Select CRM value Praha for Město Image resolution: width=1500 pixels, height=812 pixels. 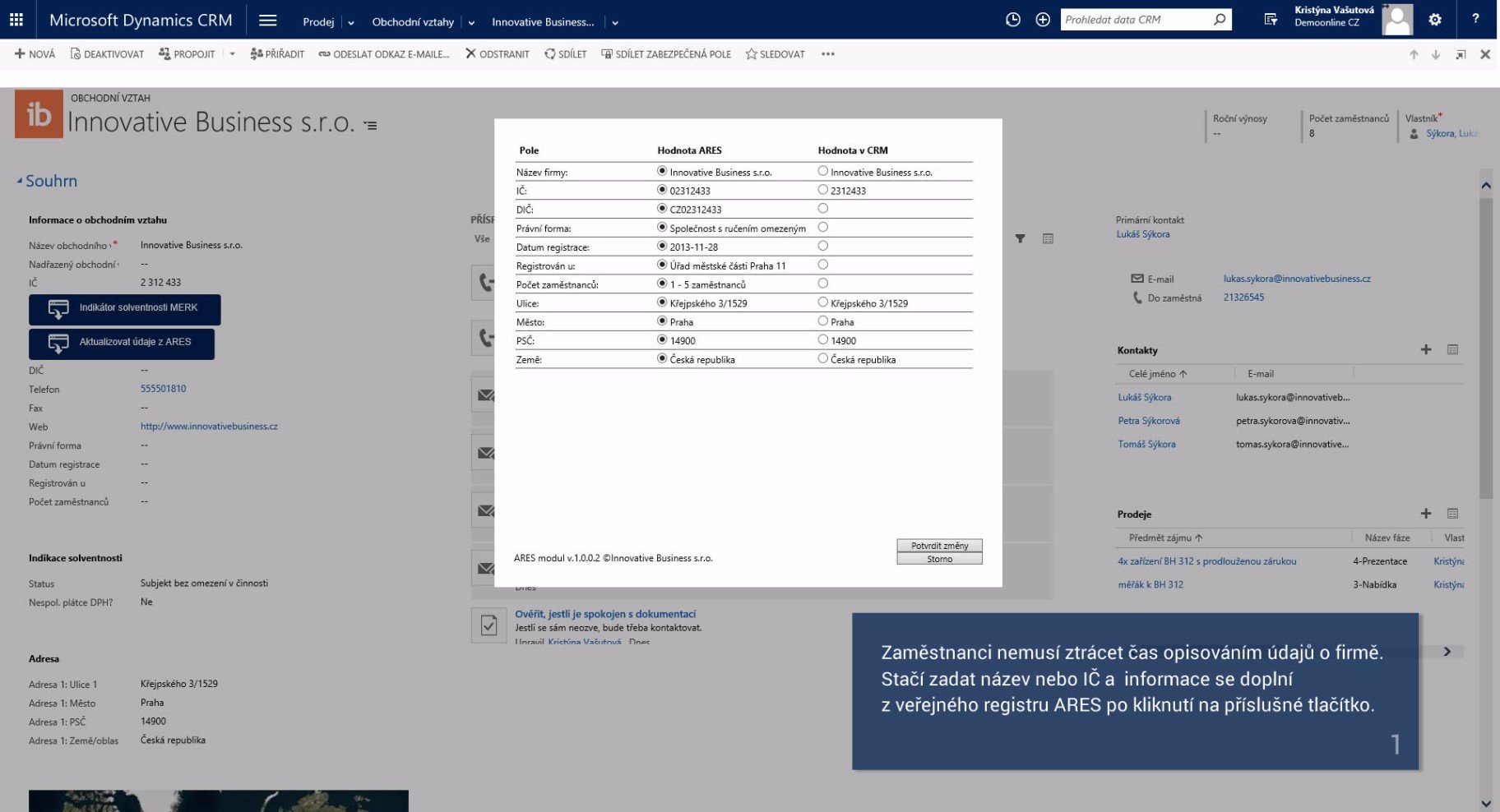pos(822,321)
